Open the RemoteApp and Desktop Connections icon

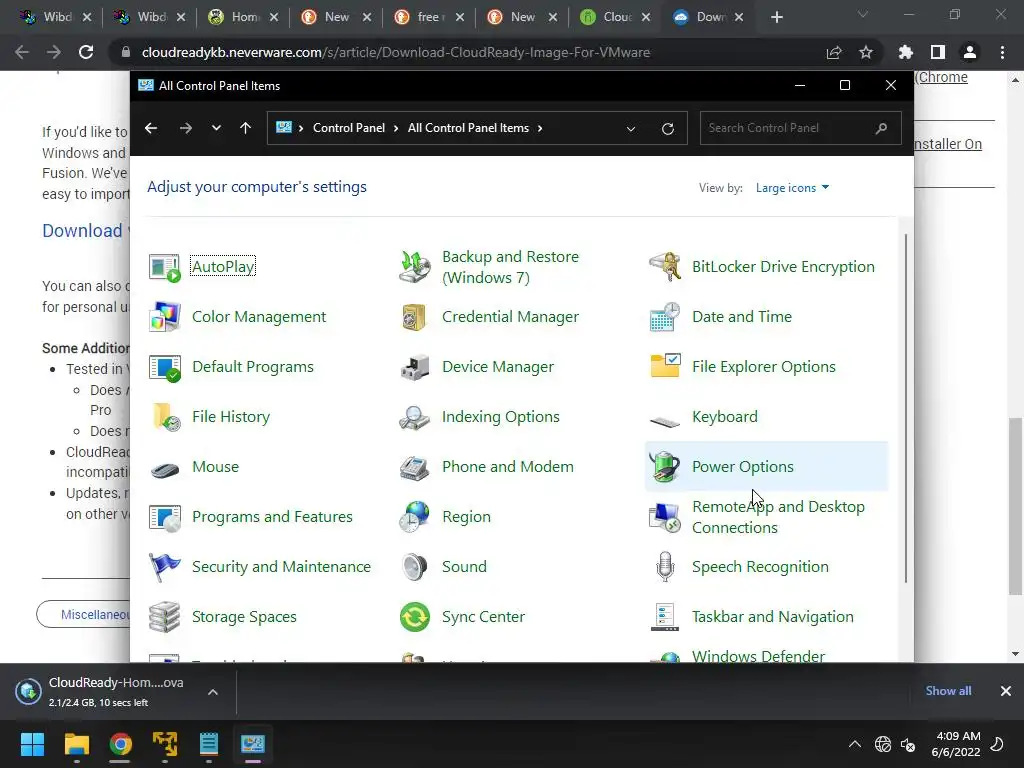tap(665, 517)
